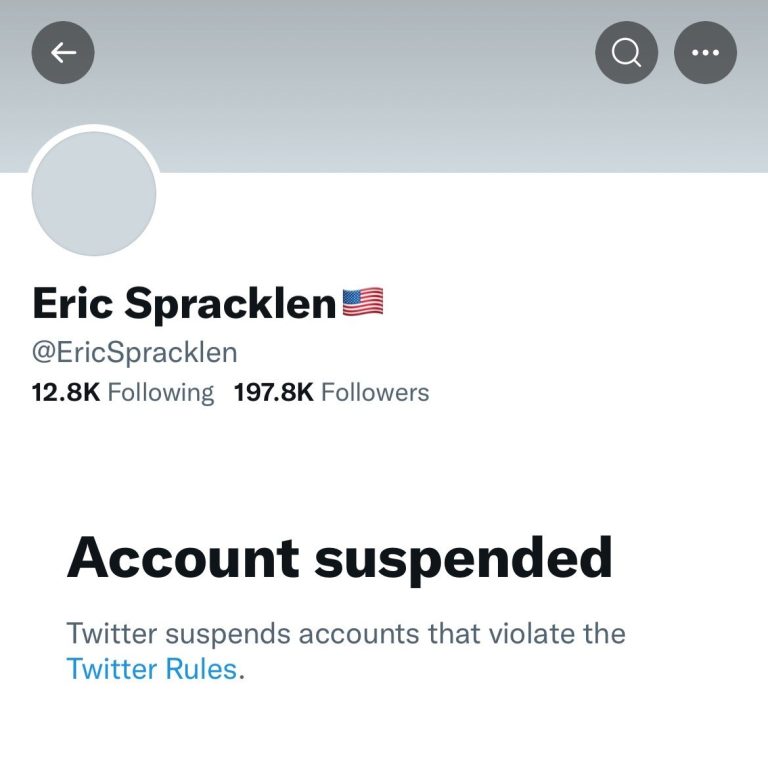Click the 12.8K following count
The height and width of the screenshot is (757, 768).
pyautogui.click(x=66, y=393)
